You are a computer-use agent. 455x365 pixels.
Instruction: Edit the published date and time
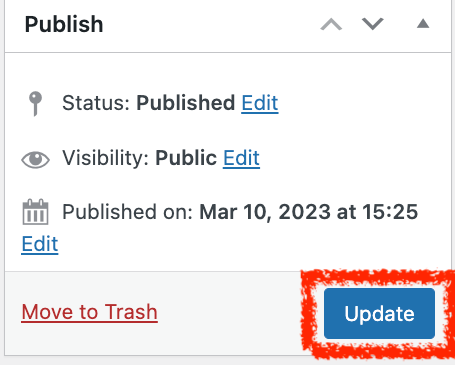click(40, 244)
